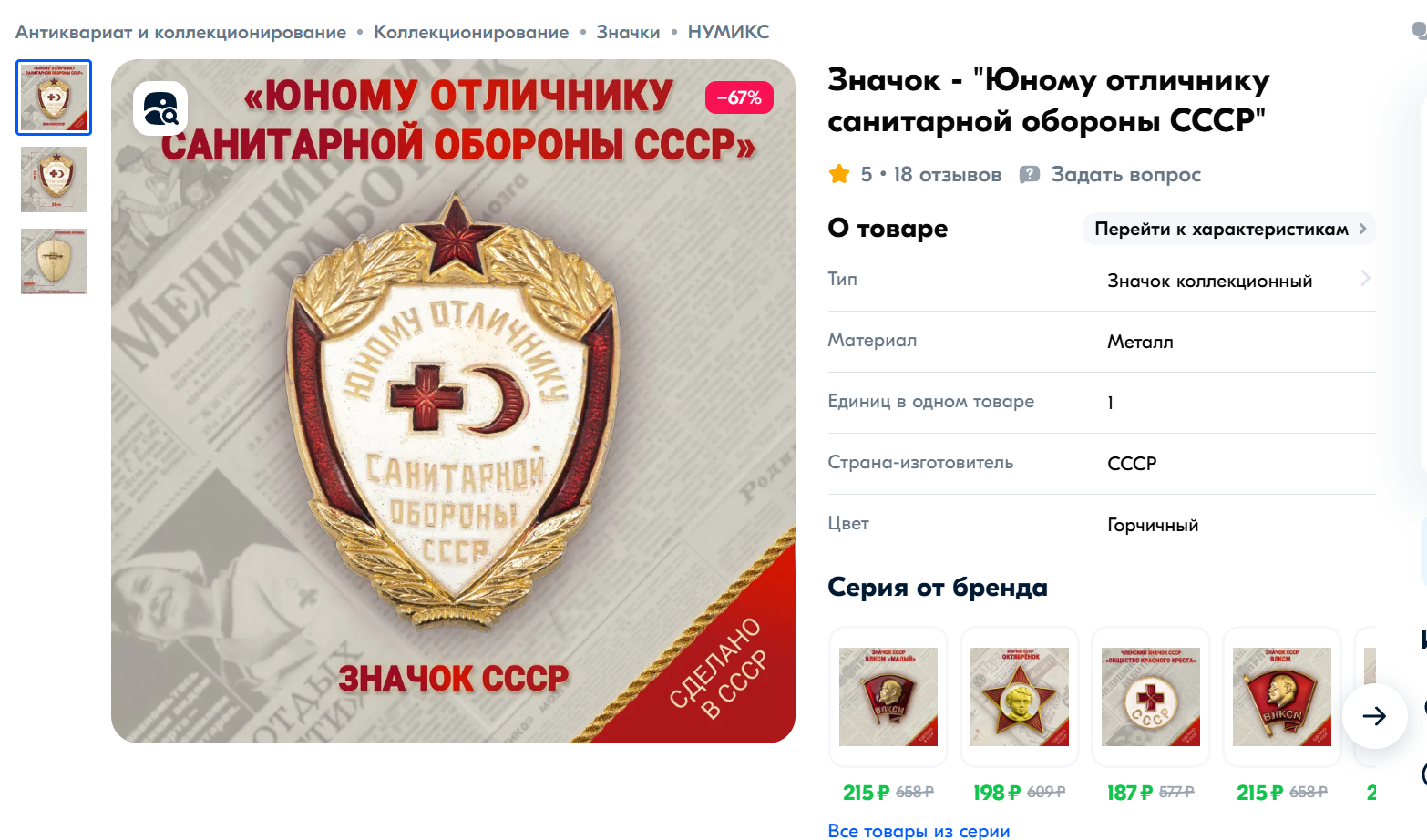The image size is (1427, 840).
Task: Select the first product thumbnail
Action: coord(54,97)
